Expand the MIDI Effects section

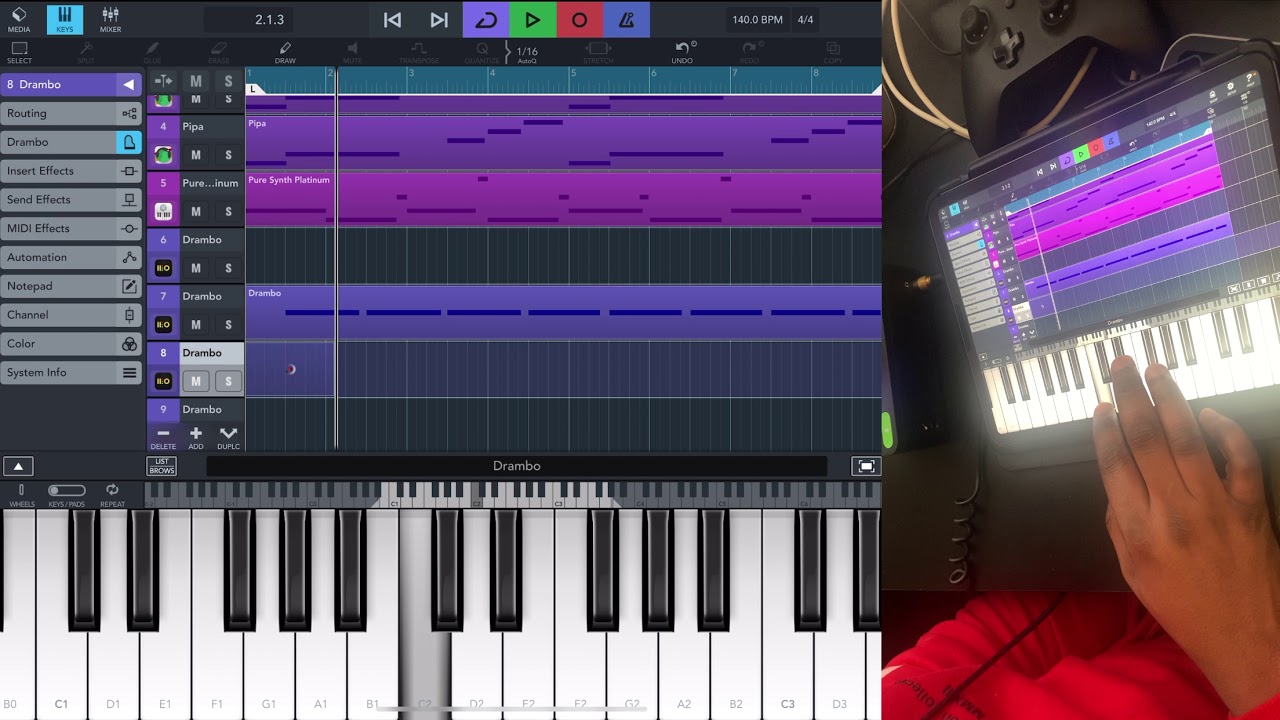click(71, 228)
